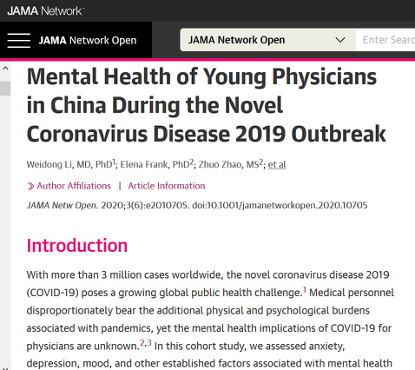Open the JAMA Network Open journal selector
Screen dimensions: 415x370
(268, 40)
